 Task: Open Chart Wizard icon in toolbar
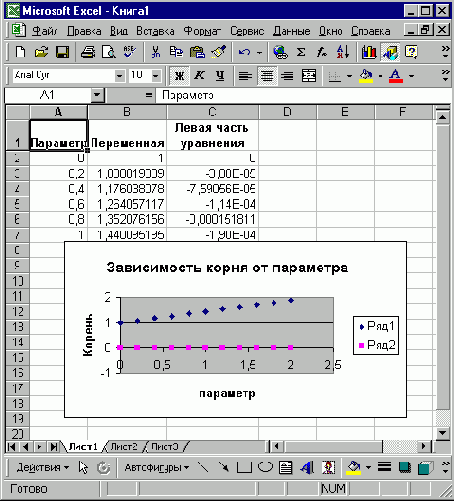(369, 52)
